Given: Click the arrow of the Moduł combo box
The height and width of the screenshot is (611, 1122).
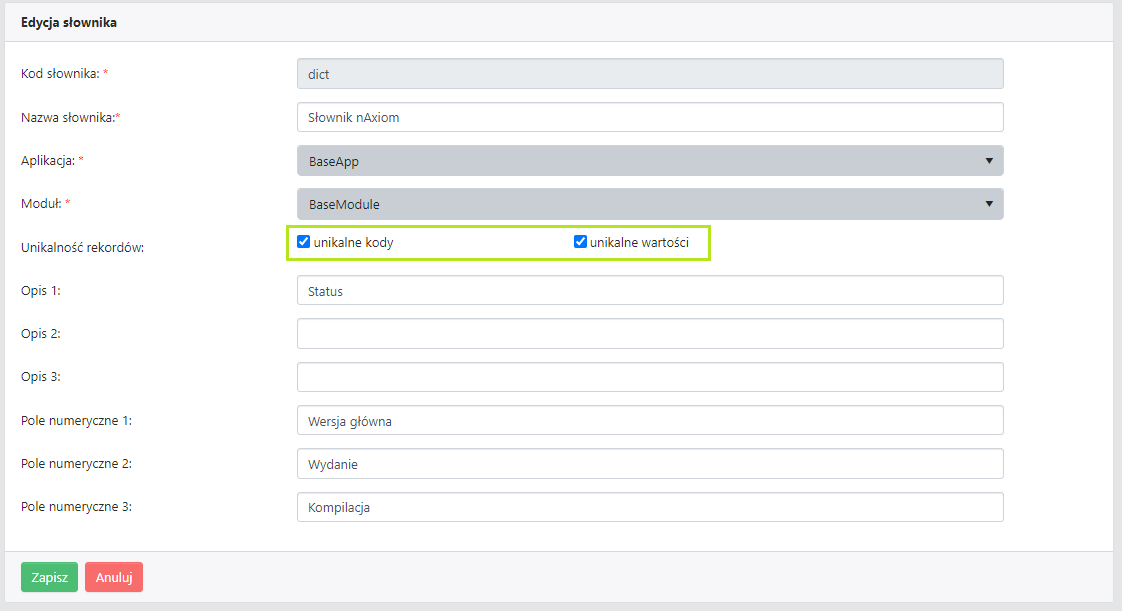Looking at the screenshot, I should [x=988, y=204].
